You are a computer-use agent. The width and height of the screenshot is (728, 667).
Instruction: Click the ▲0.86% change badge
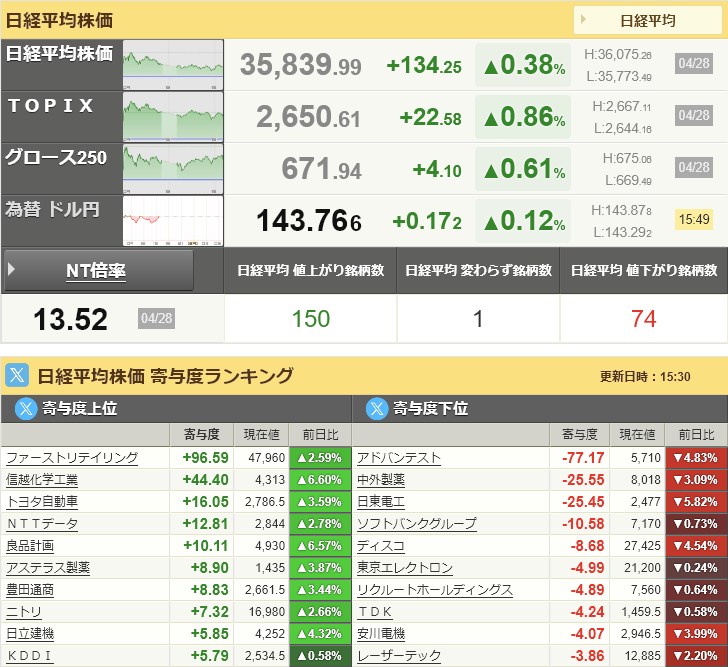(523, 117)
